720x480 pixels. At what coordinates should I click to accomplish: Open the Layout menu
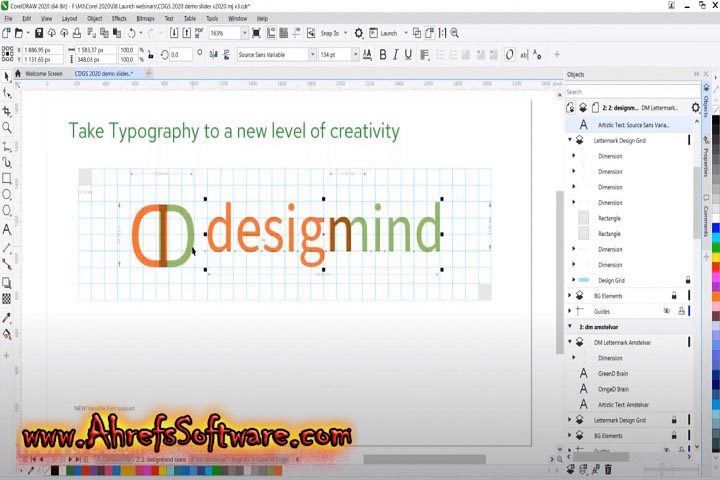coord(70,19)
